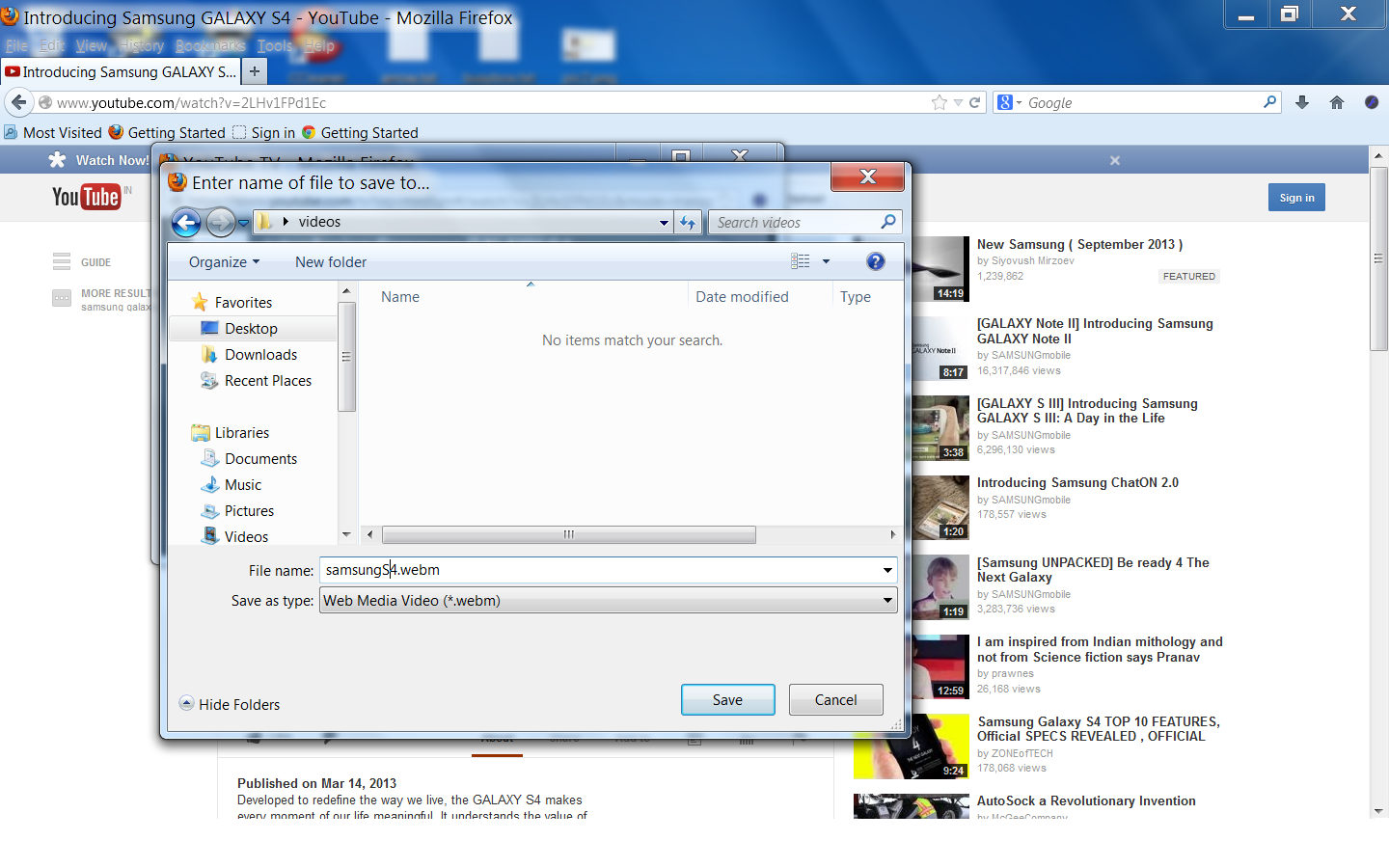Click the YouTube logo
Viewport: 1389px width, 868px height.
(x=86, y=197)
